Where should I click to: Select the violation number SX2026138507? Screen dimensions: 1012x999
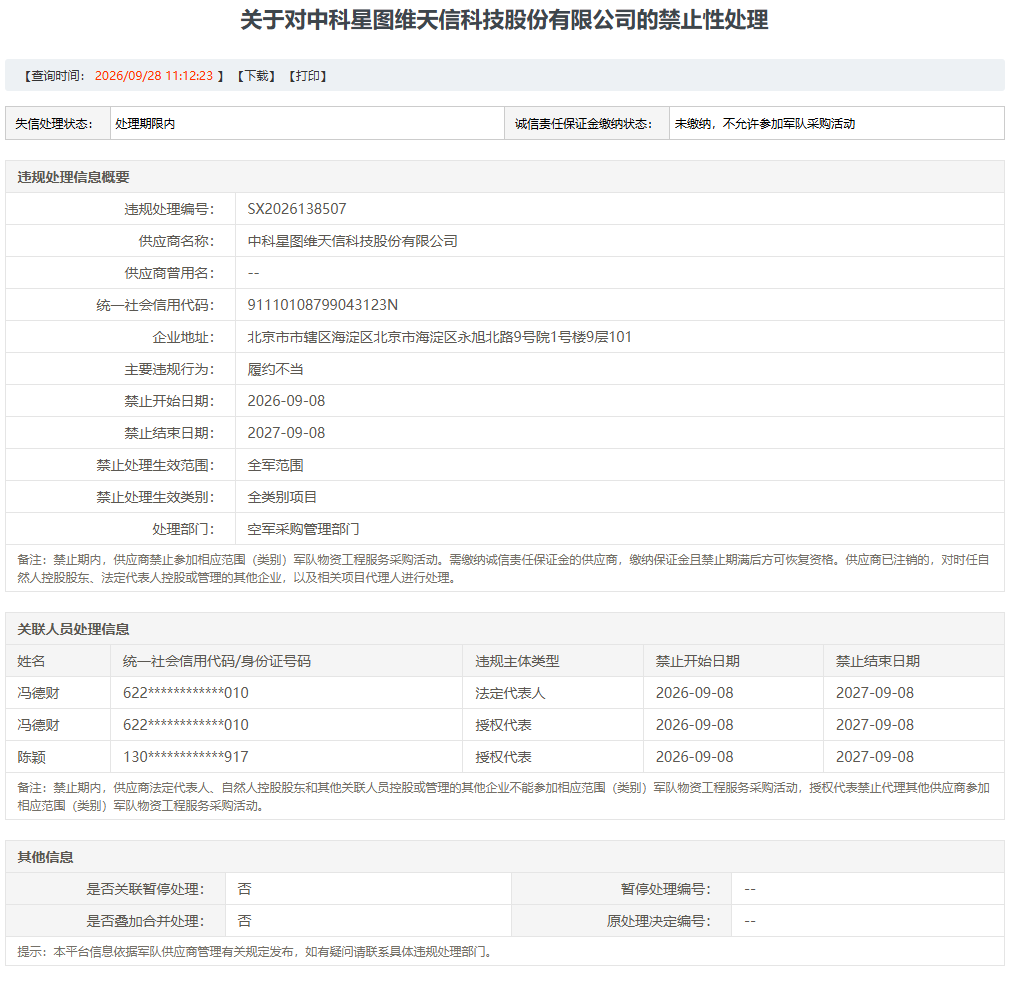[297, 209]
